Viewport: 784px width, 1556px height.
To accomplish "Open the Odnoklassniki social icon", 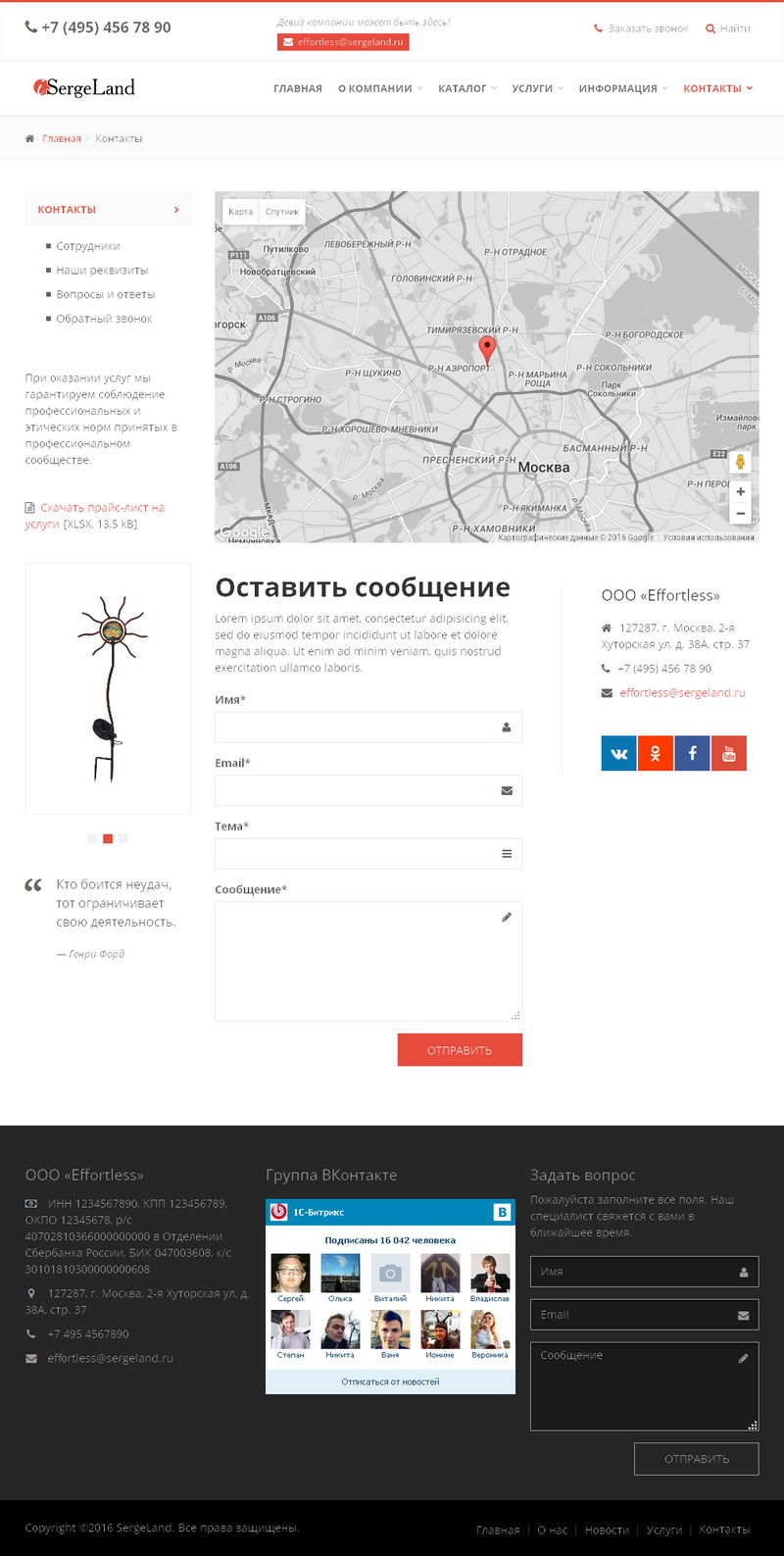I will 655,753.
